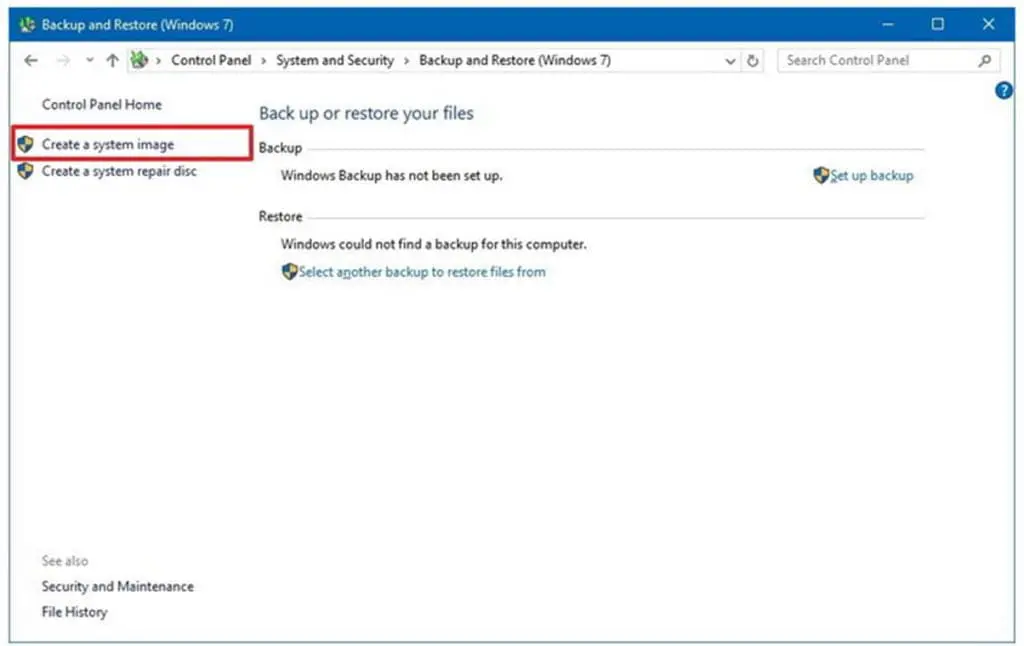Click the Control Panel icon in address bar

[x=139, y=60]
